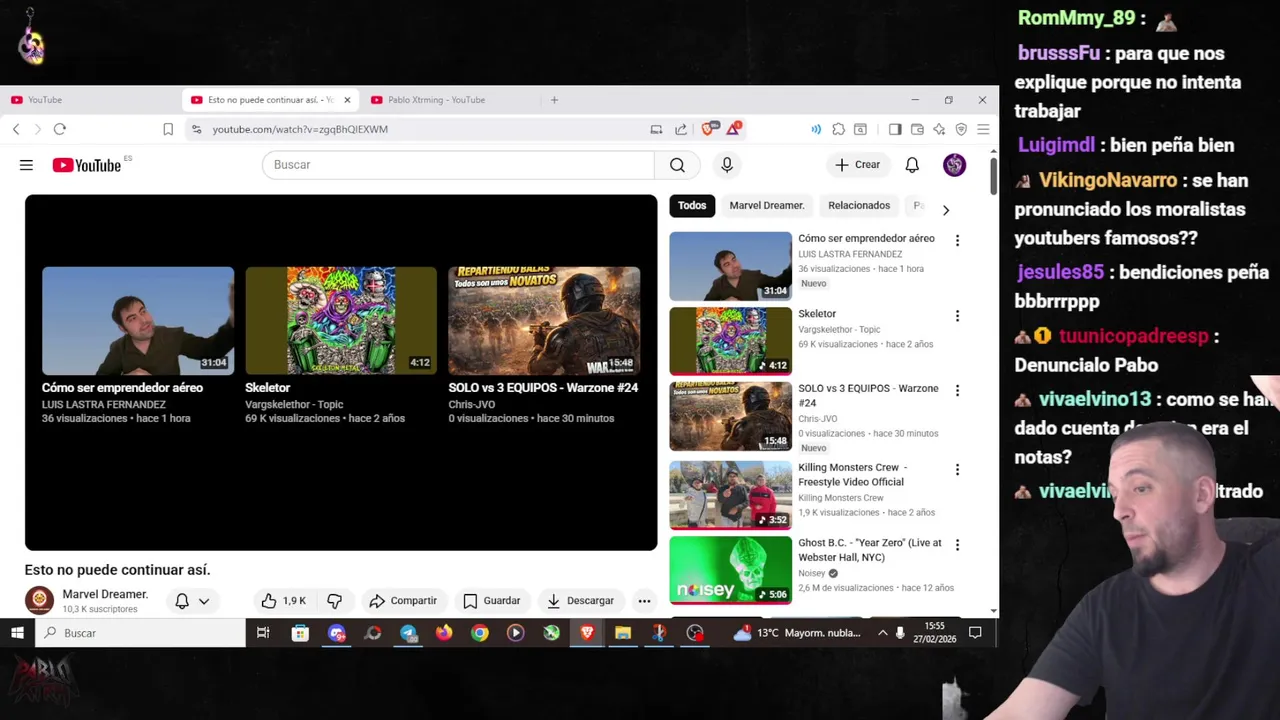Viewport: 1280px width, 720px height.
Task: Click Compartir to share the video
Action: point(403,601)
